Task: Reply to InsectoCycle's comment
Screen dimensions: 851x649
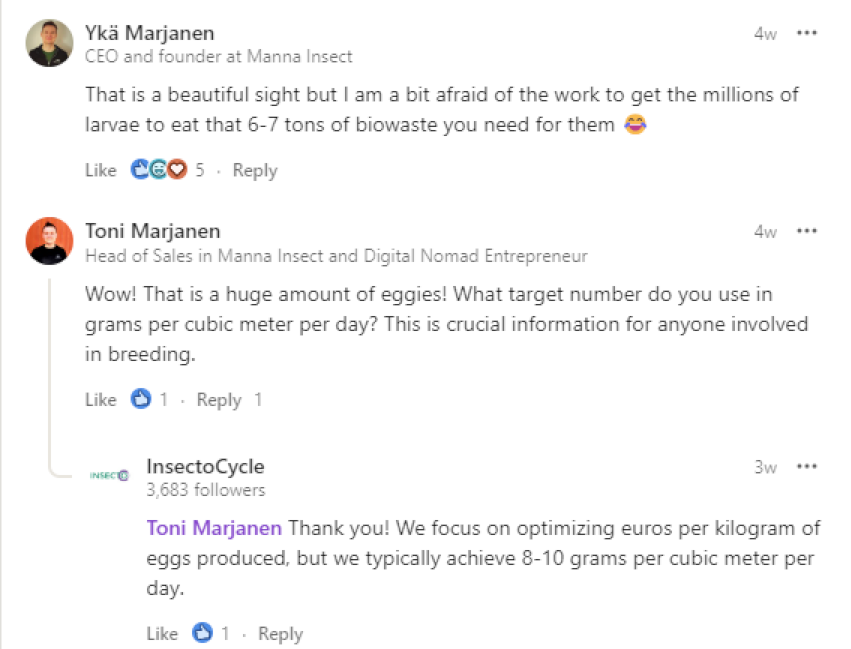Action: point(281,634)
